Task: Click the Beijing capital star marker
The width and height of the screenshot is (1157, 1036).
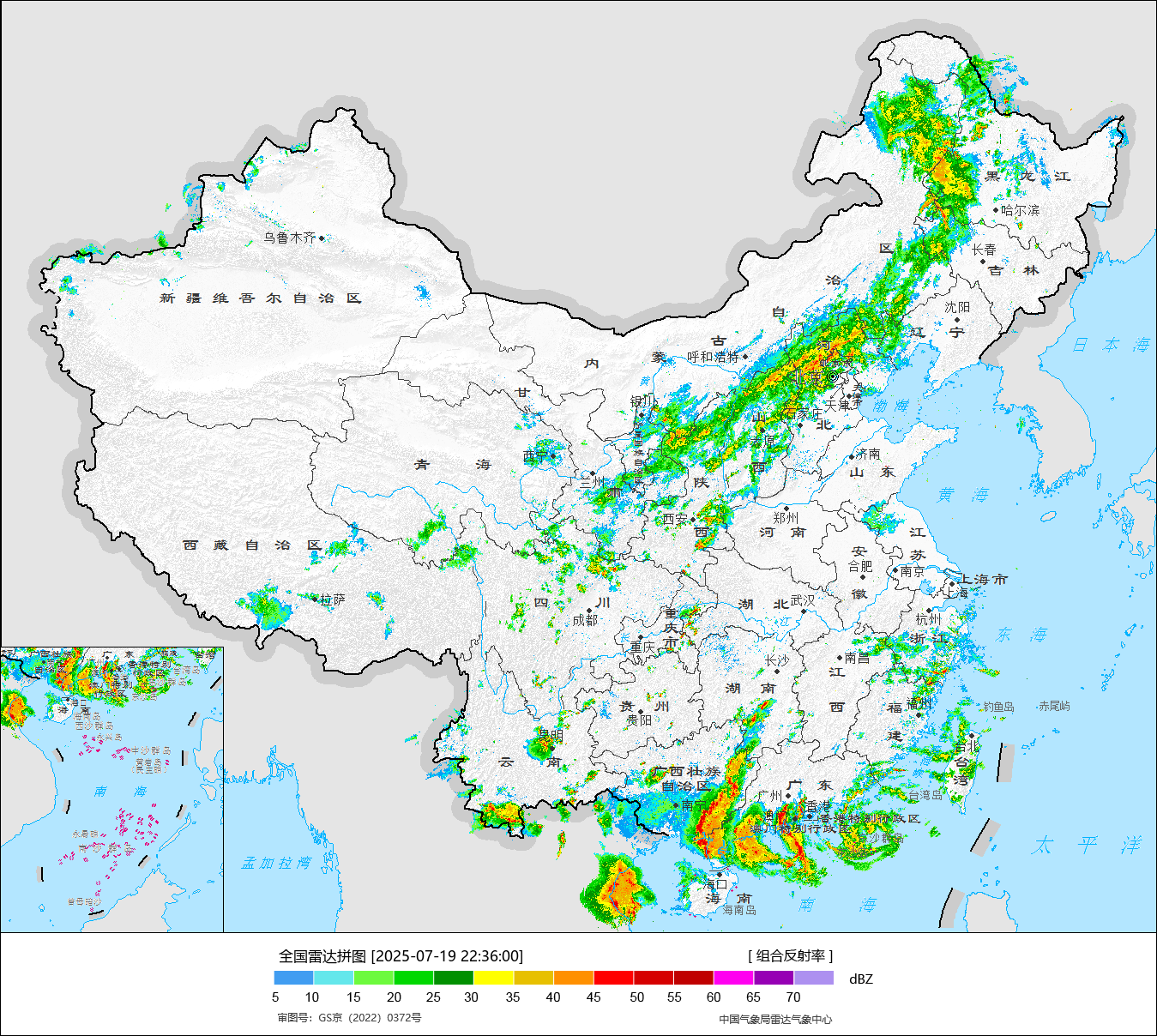Action: click(833, 376)
